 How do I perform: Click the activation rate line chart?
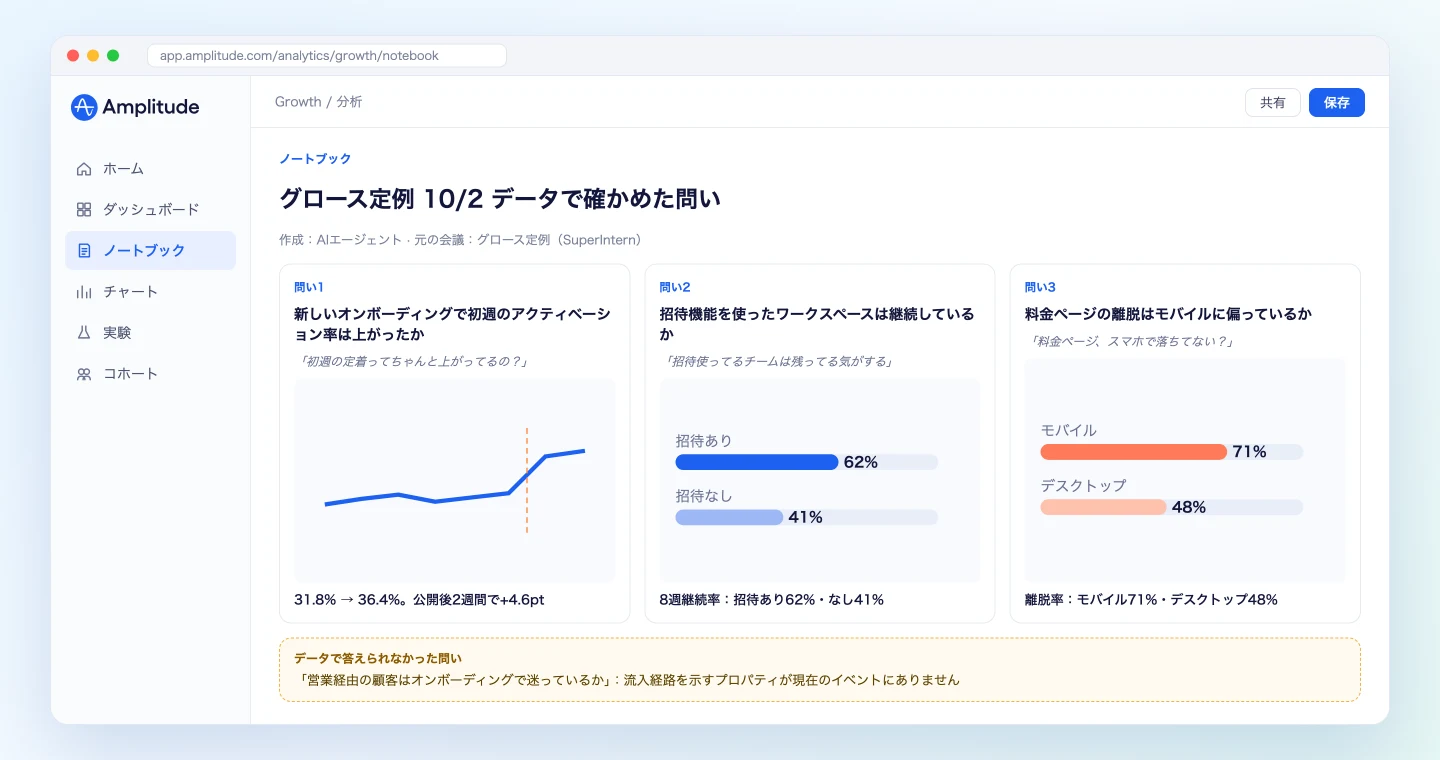(455, 480)
